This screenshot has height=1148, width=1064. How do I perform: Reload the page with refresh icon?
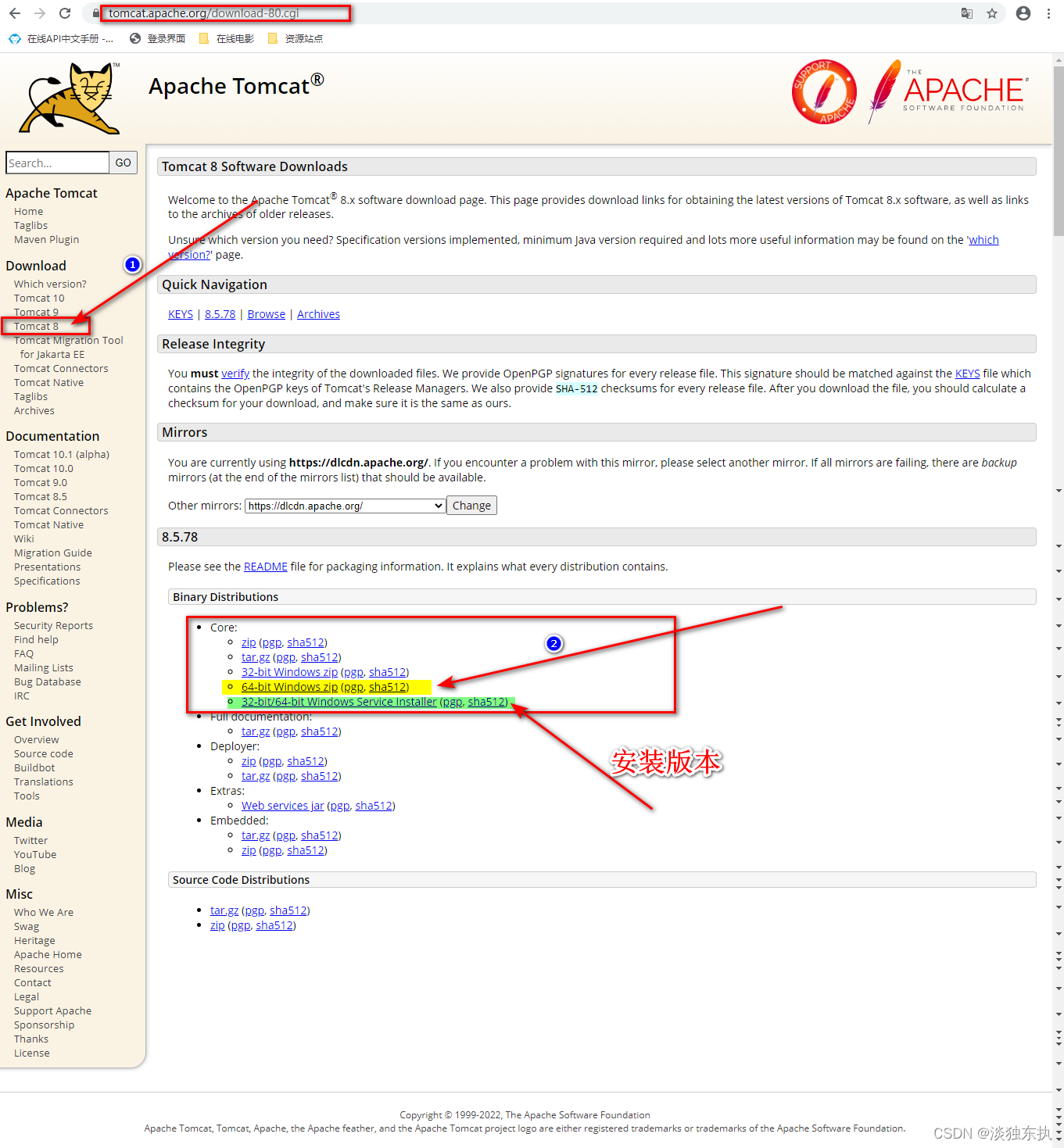(65, 13)
